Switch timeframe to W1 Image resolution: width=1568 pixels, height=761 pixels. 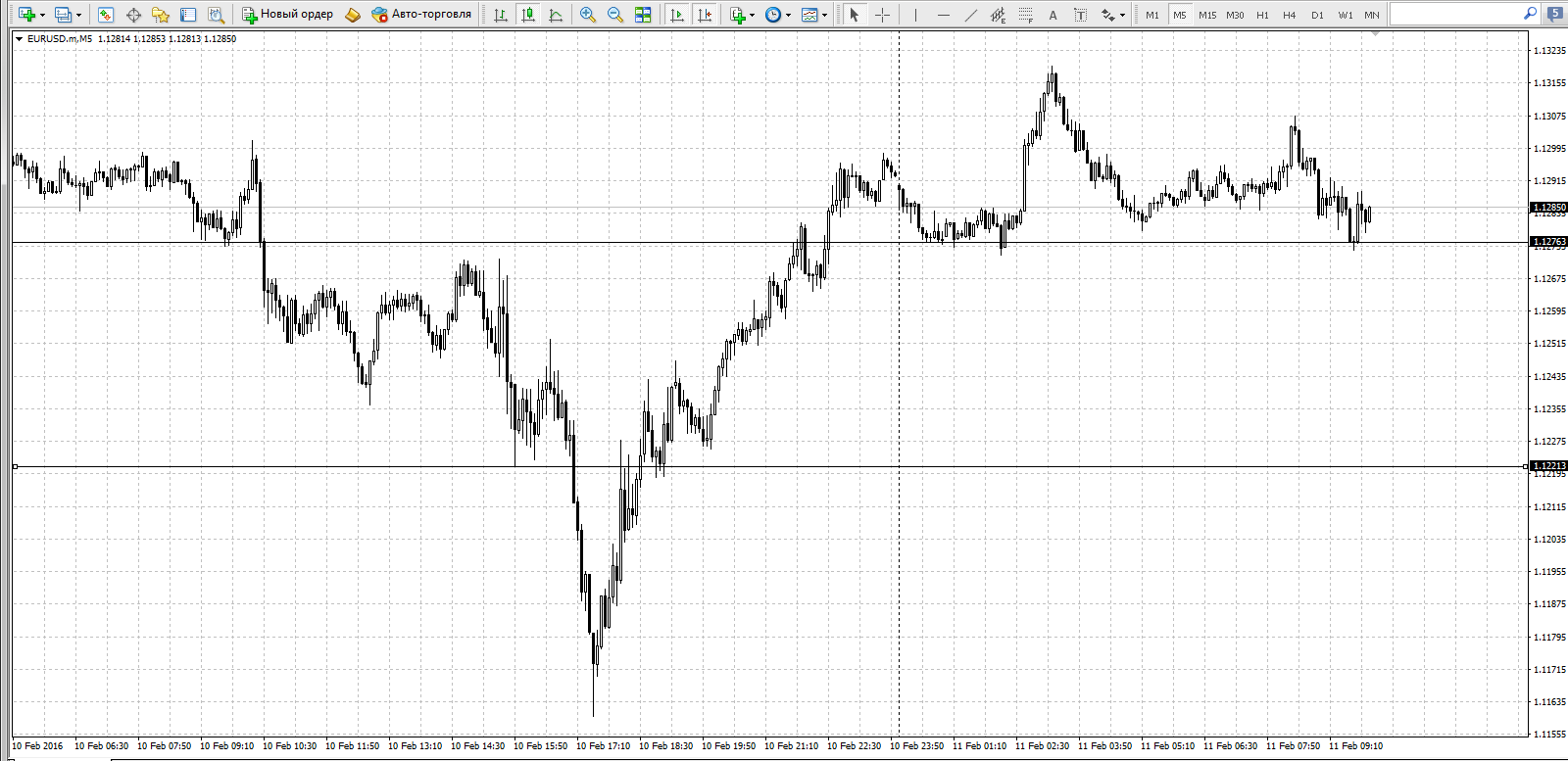click(1346, 15)
